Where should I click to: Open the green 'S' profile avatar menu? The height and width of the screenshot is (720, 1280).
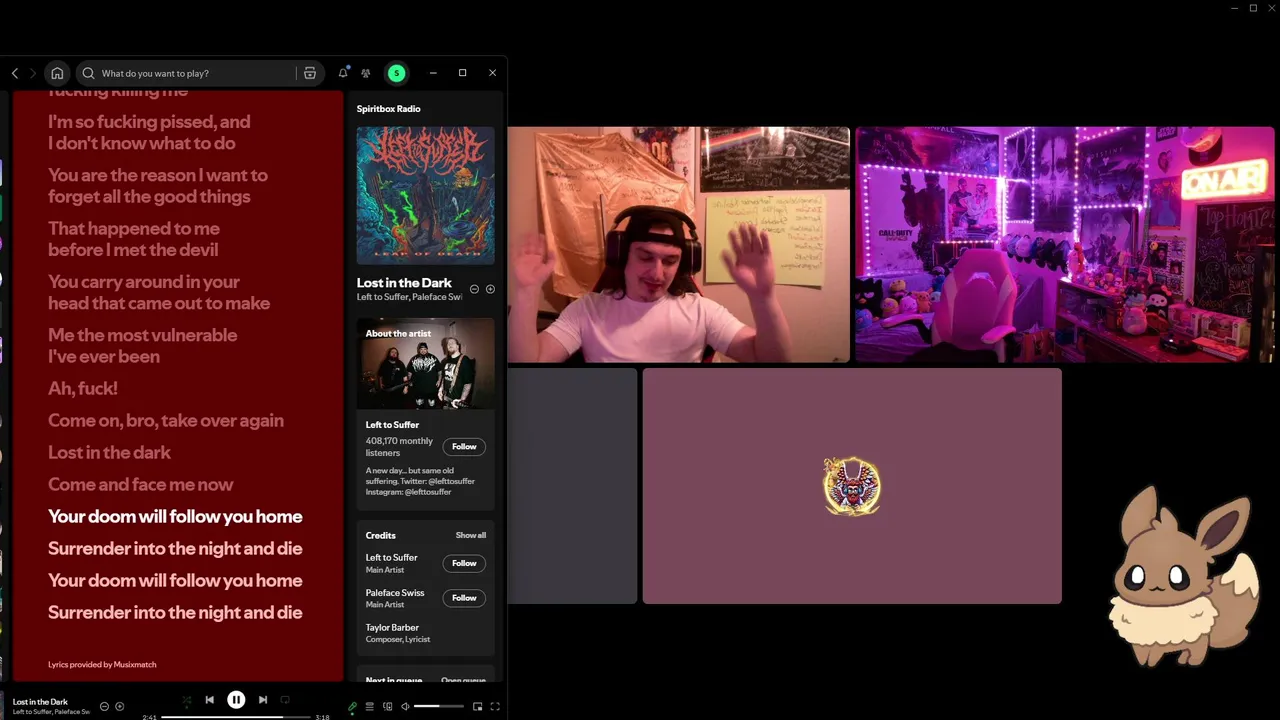[x=397, y=73]
